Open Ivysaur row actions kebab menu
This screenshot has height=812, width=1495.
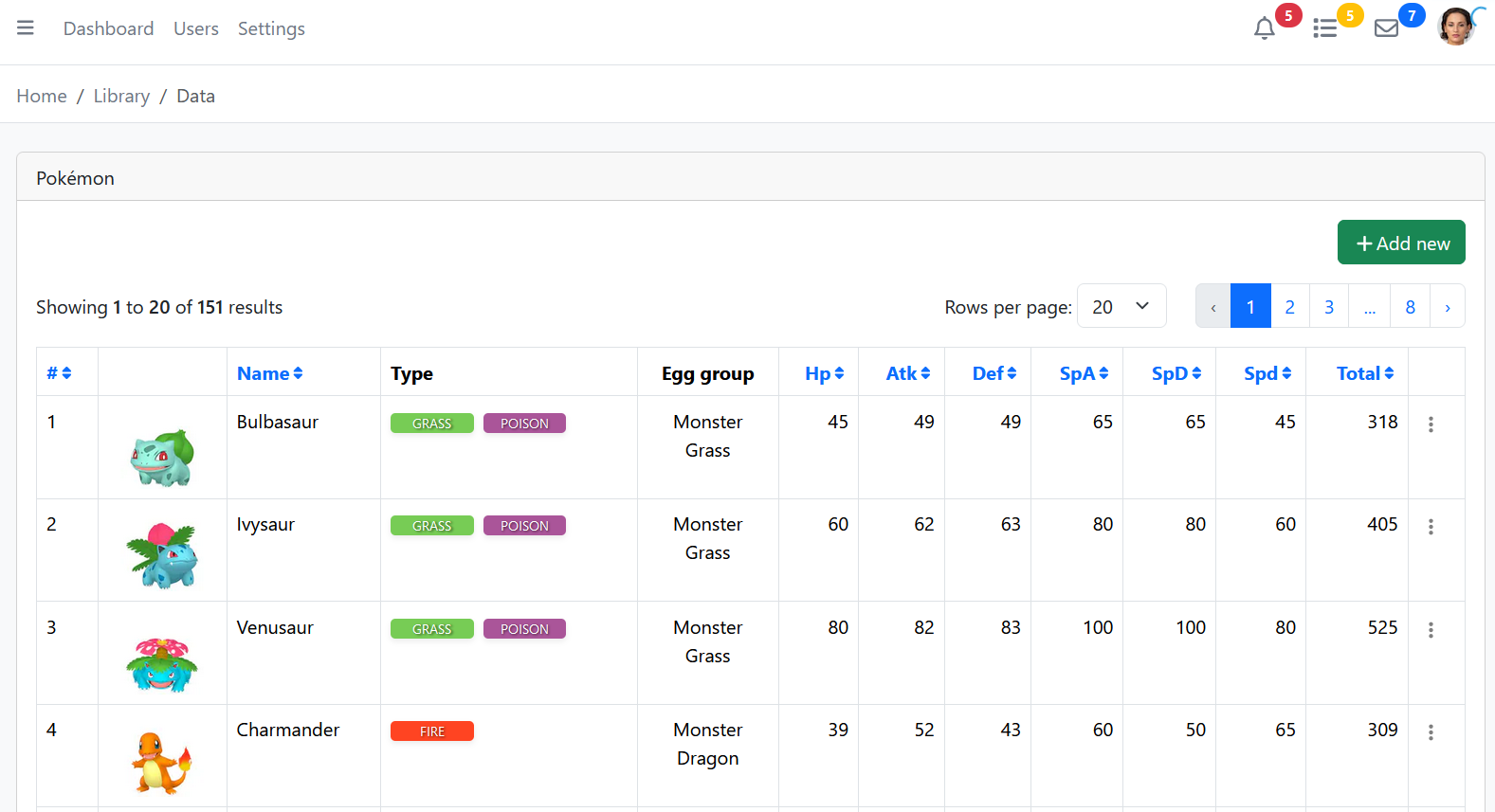(1431, 527)
